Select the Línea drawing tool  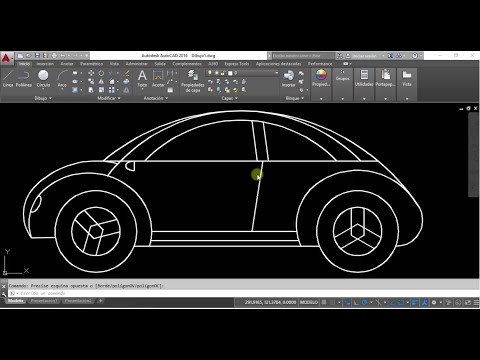(8, 79)
